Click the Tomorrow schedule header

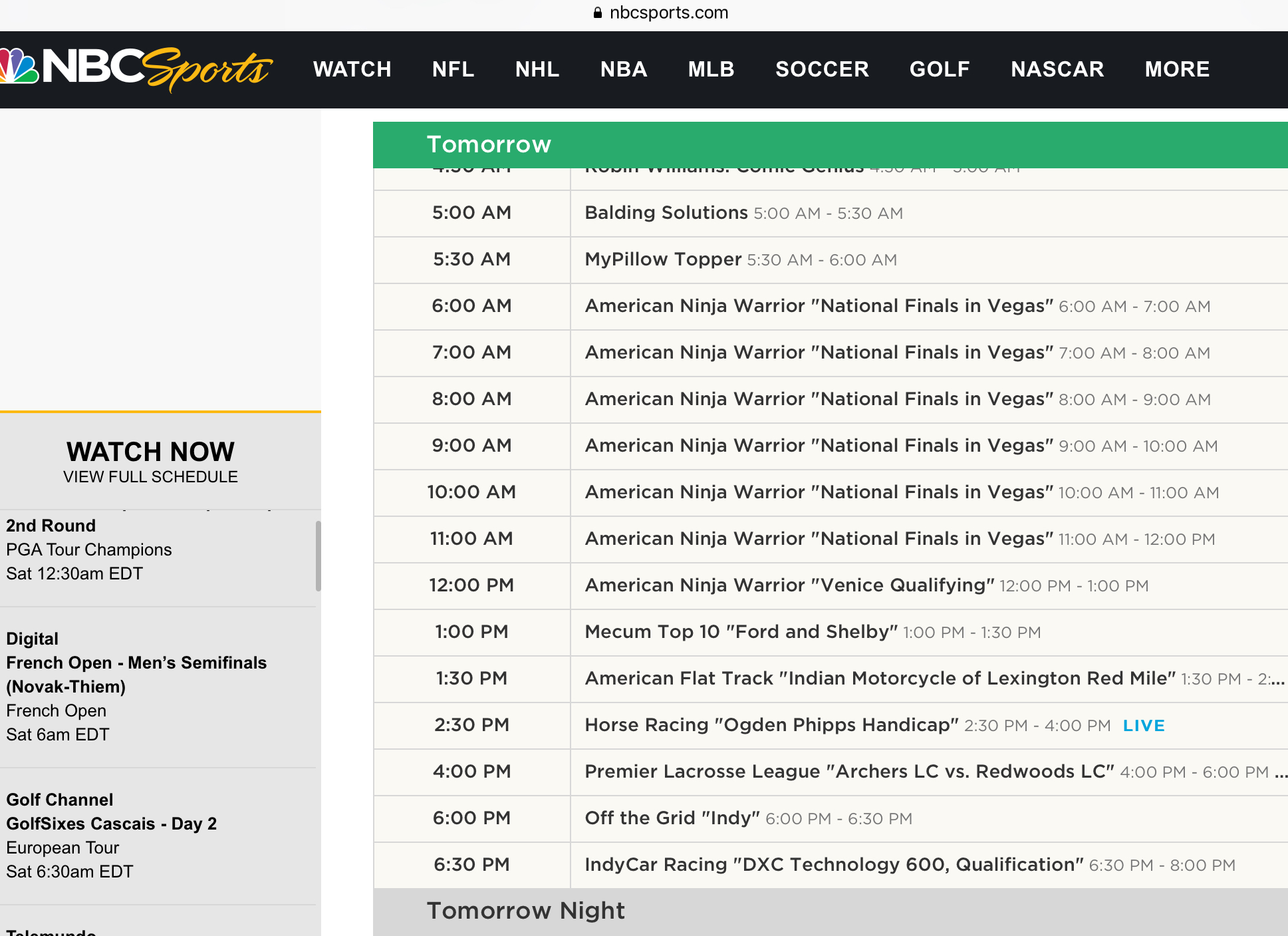click(x=831, y=145)
